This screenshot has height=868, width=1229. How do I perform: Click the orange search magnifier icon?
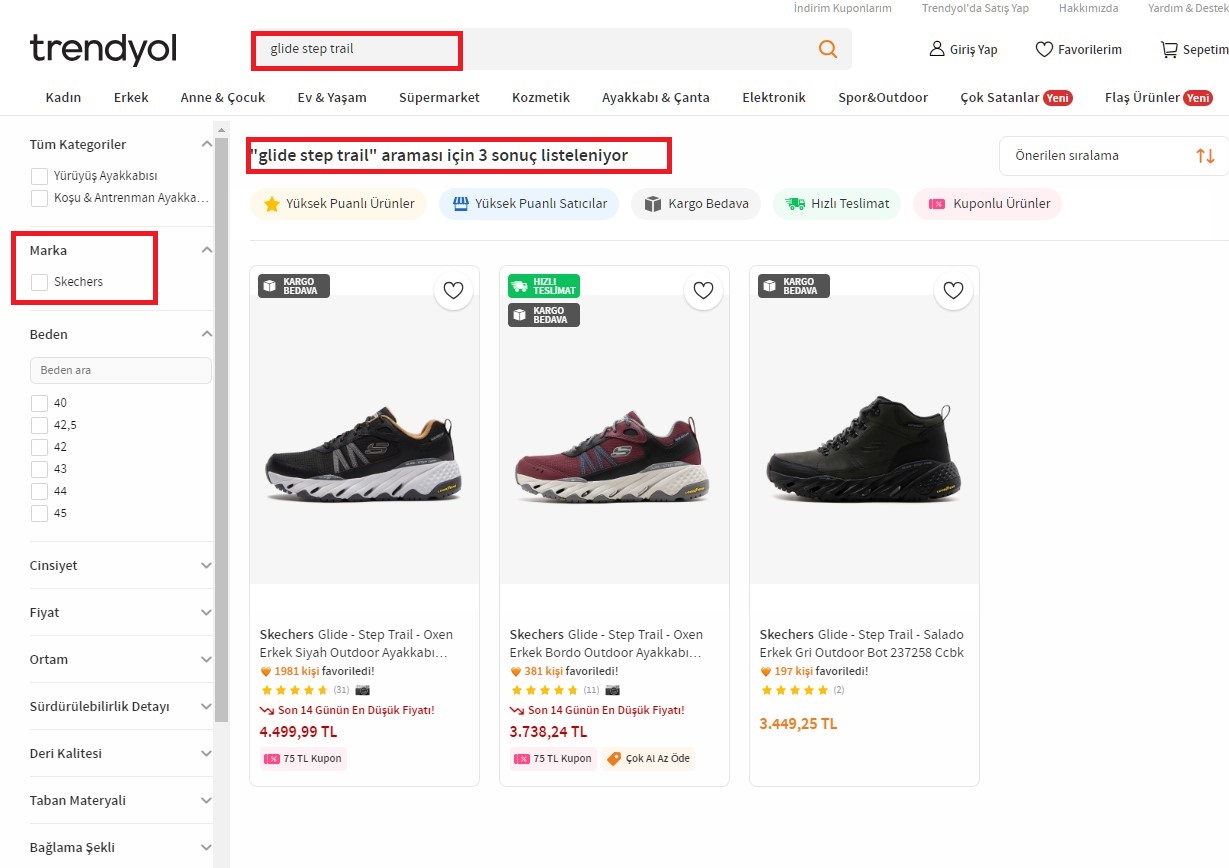click(827, 49)
